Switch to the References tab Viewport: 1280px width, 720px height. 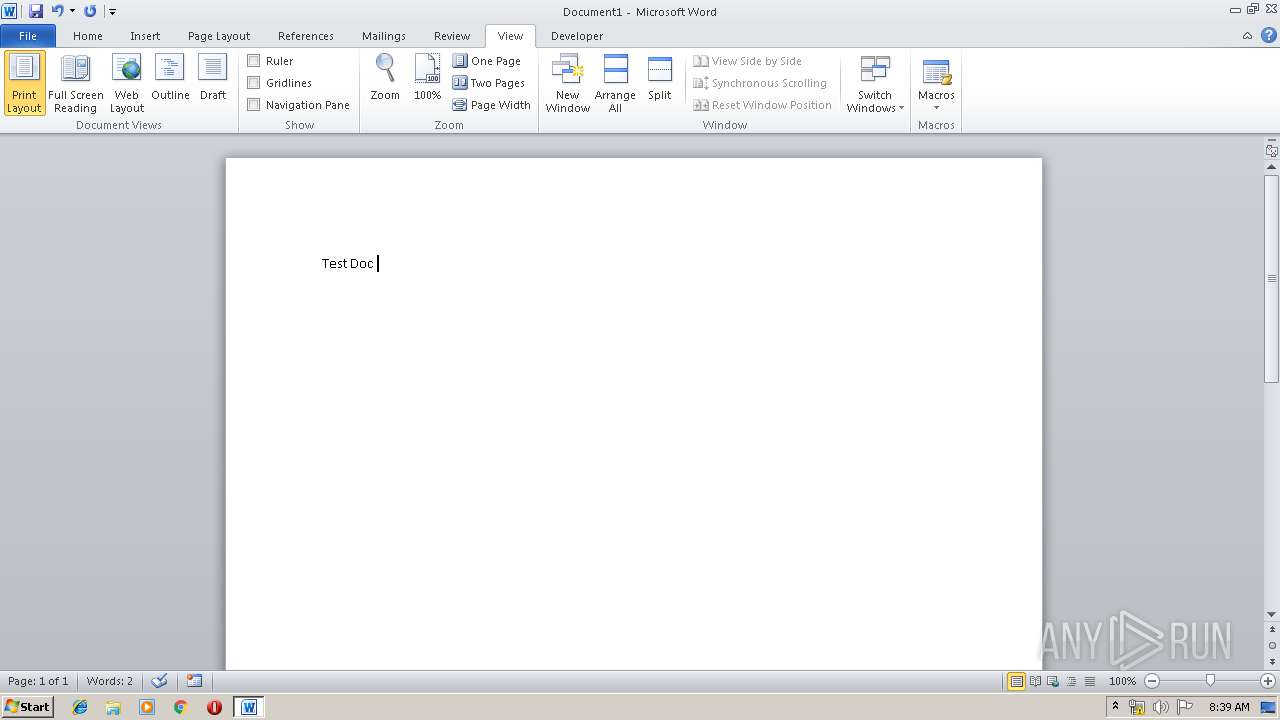click(x=306, y=36)
